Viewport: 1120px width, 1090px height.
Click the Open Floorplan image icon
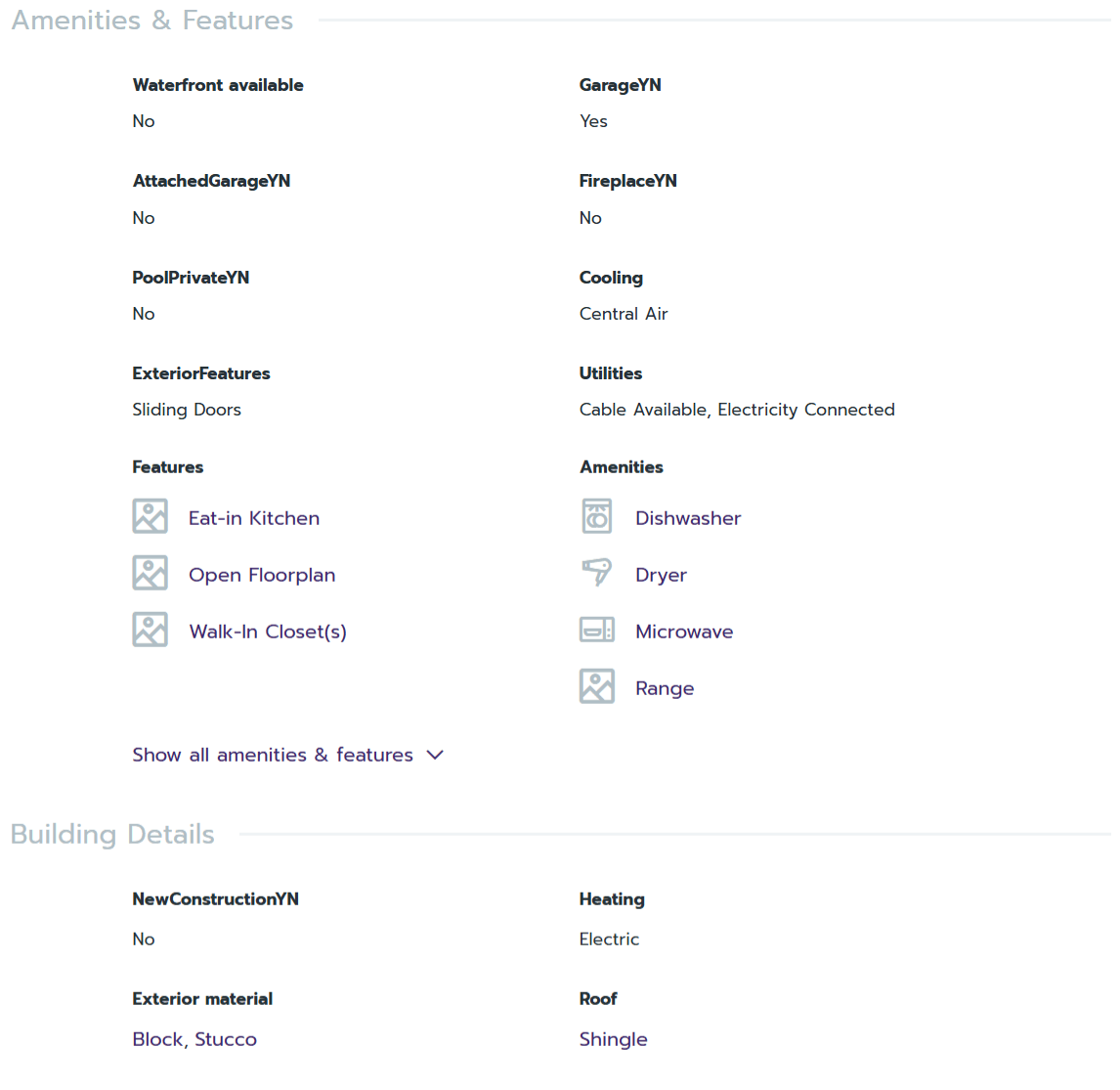(x=150, y=573)
